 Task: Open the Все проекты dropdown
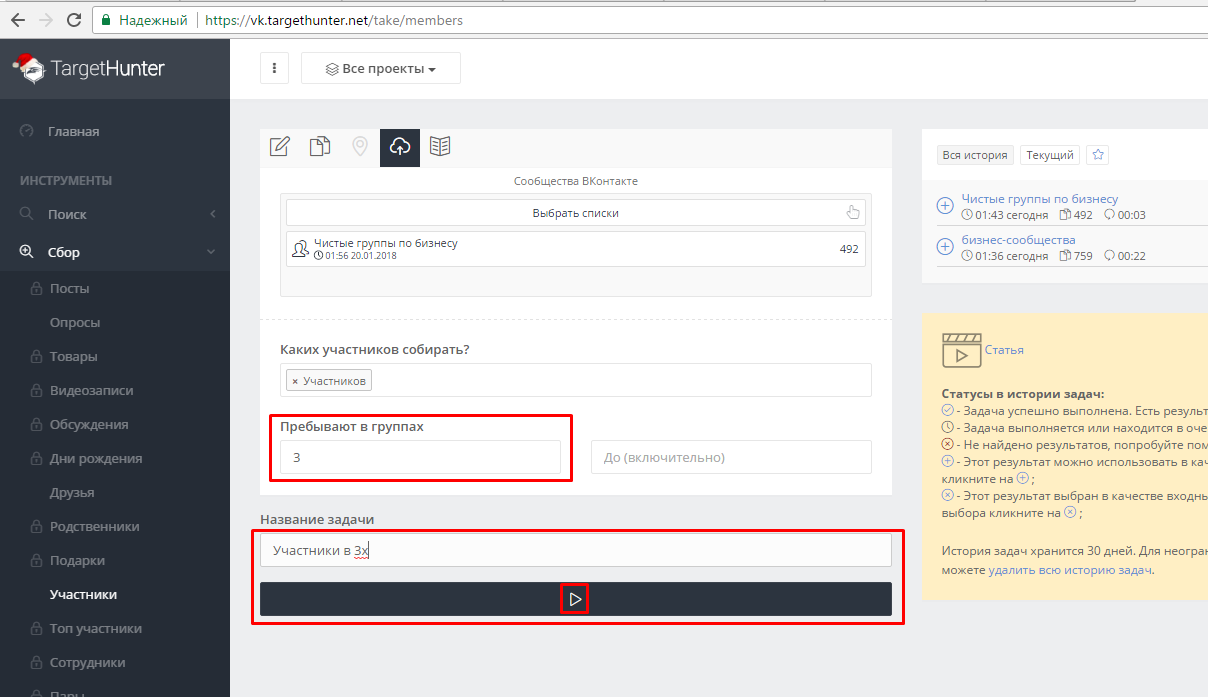(381, 69)
